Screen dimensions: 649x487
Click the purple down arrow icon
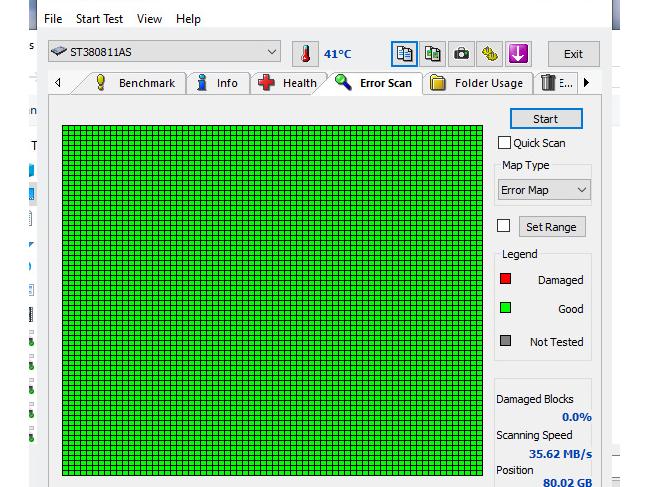(x=518, y=54)
